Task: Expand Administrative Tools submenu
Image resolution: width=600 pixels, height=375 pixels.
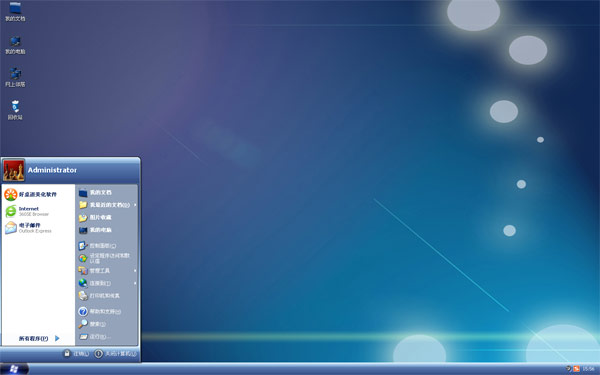Action: click(x=107, y=271)
